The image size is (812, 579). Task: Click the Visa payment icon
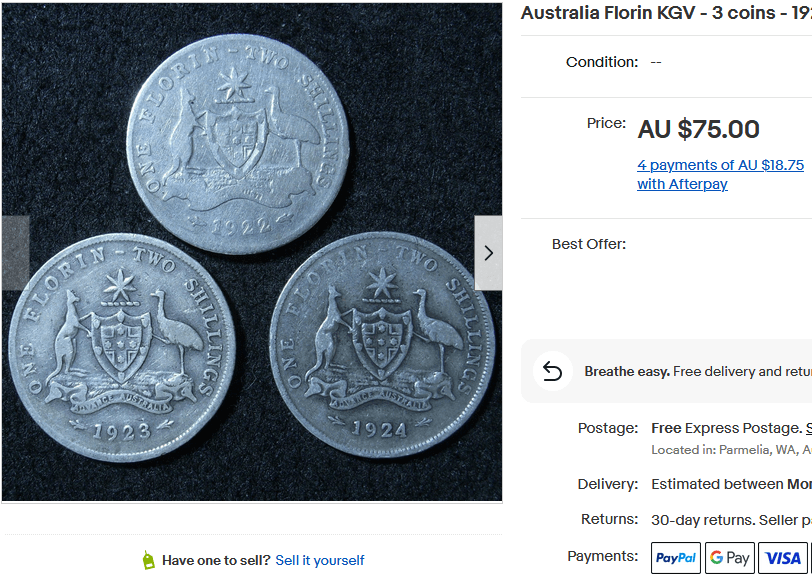[783, 558]
